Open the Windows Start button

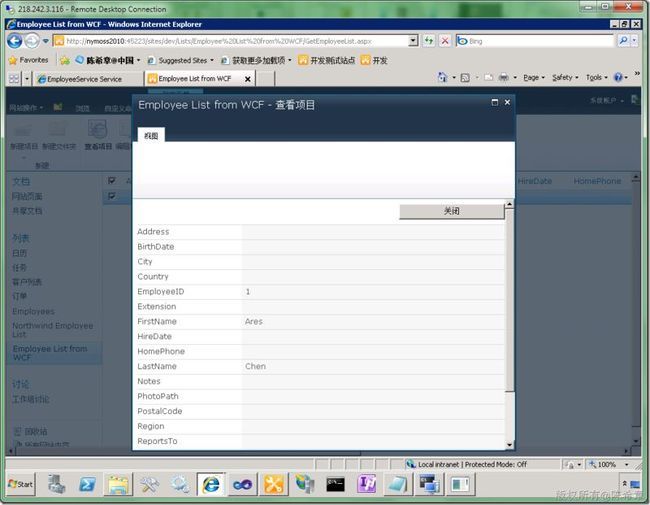click(x=20, y=484)
